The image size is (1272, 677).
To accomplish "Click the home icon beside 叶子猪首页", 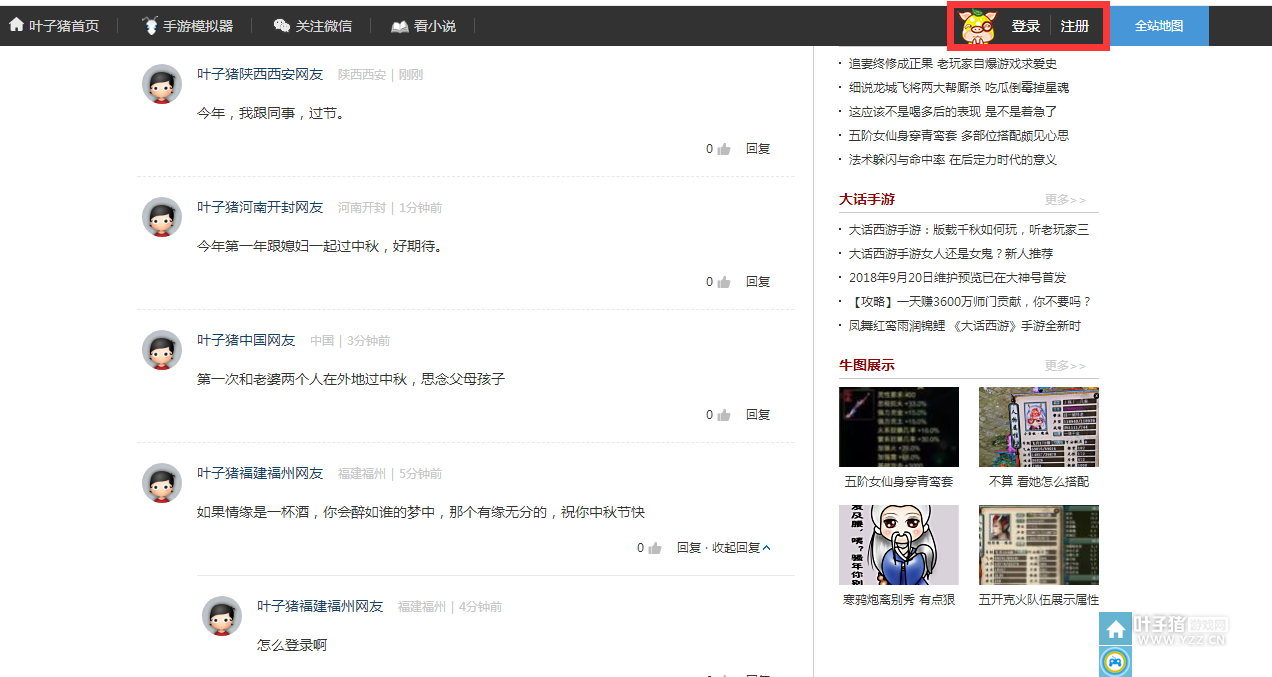I will point(16,25).
